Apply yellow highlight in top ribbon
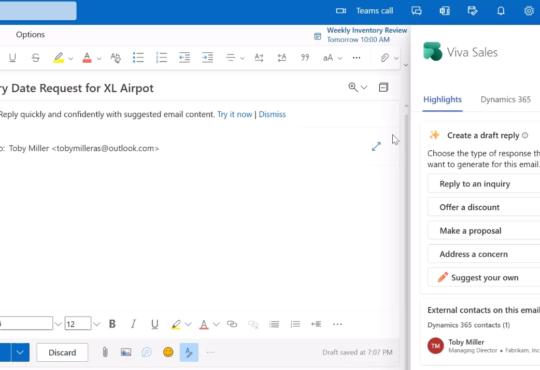 59,58
